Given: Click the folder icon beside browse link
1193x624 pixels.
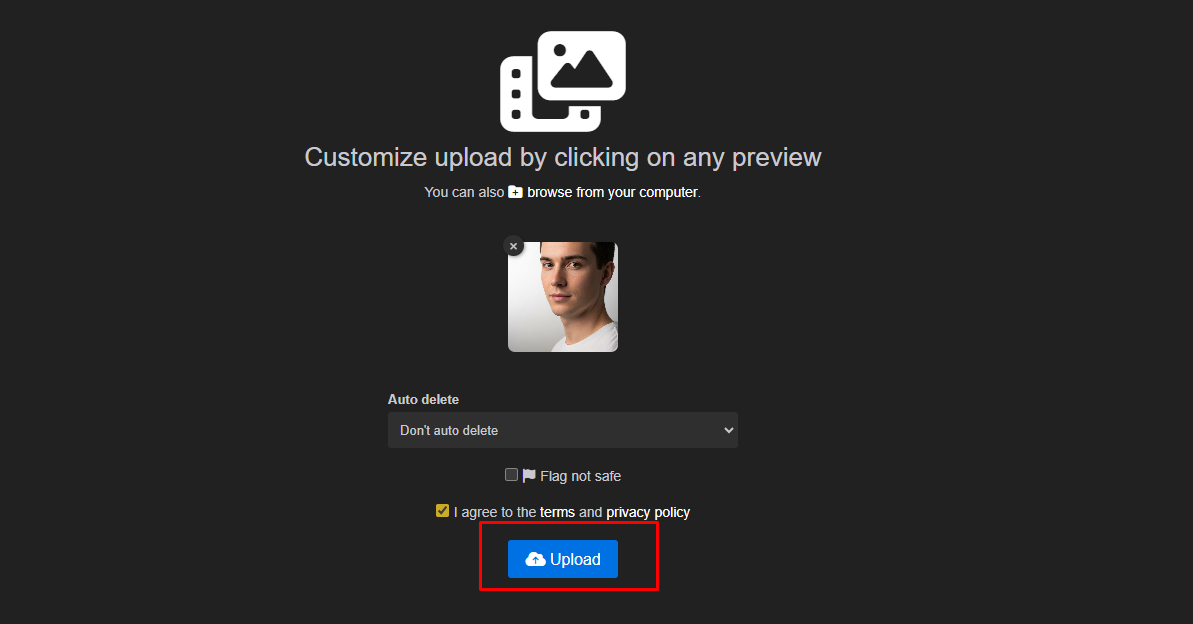Looking at the screenshot, I should (x=515, y=192).
